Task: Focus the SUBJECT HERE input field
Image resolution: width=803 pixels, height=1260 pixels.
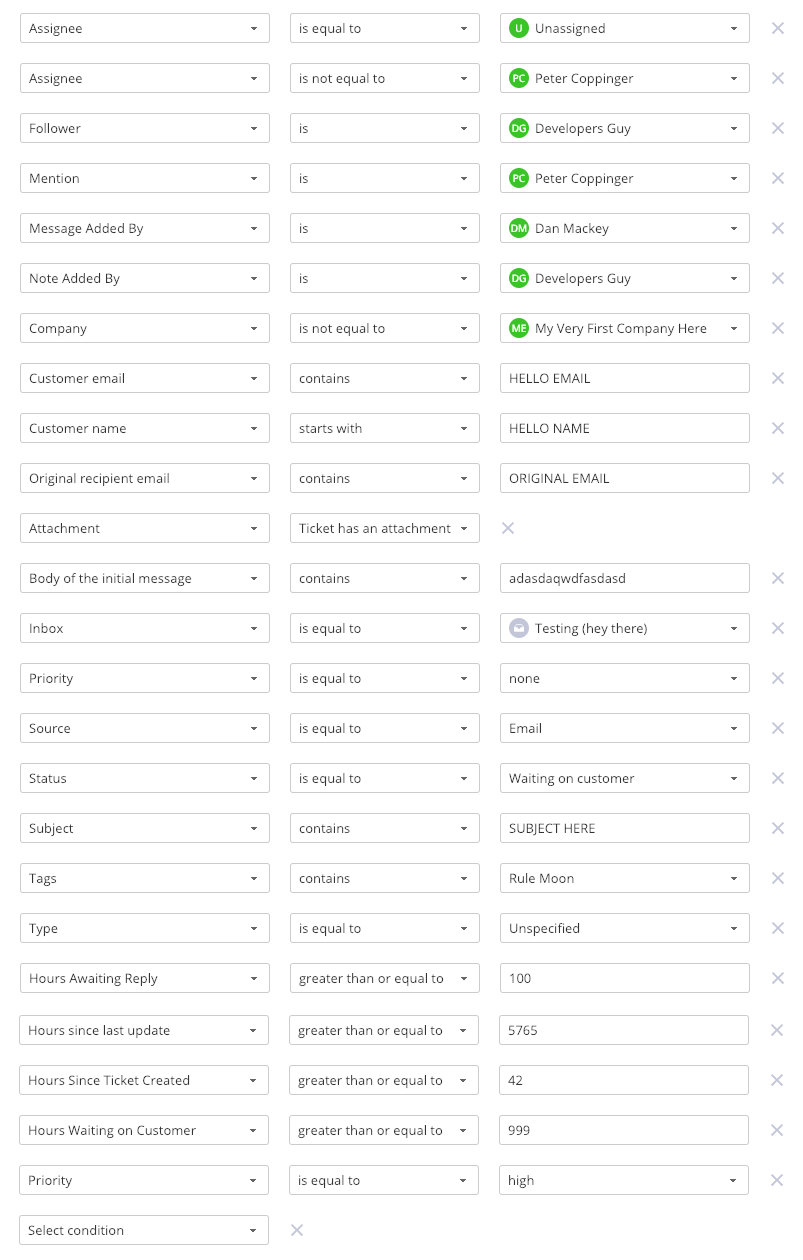Action: [624, 828]
